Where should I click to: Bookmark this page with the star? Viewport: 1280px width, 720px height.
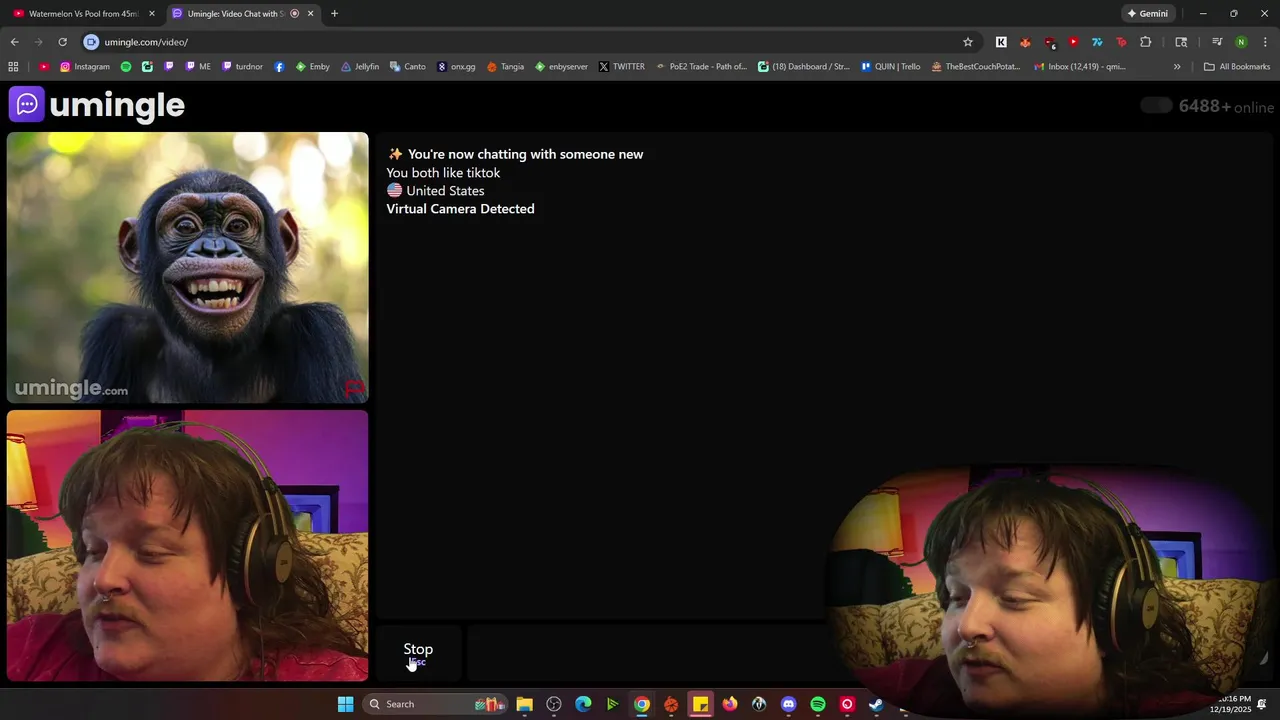[967, 42]
